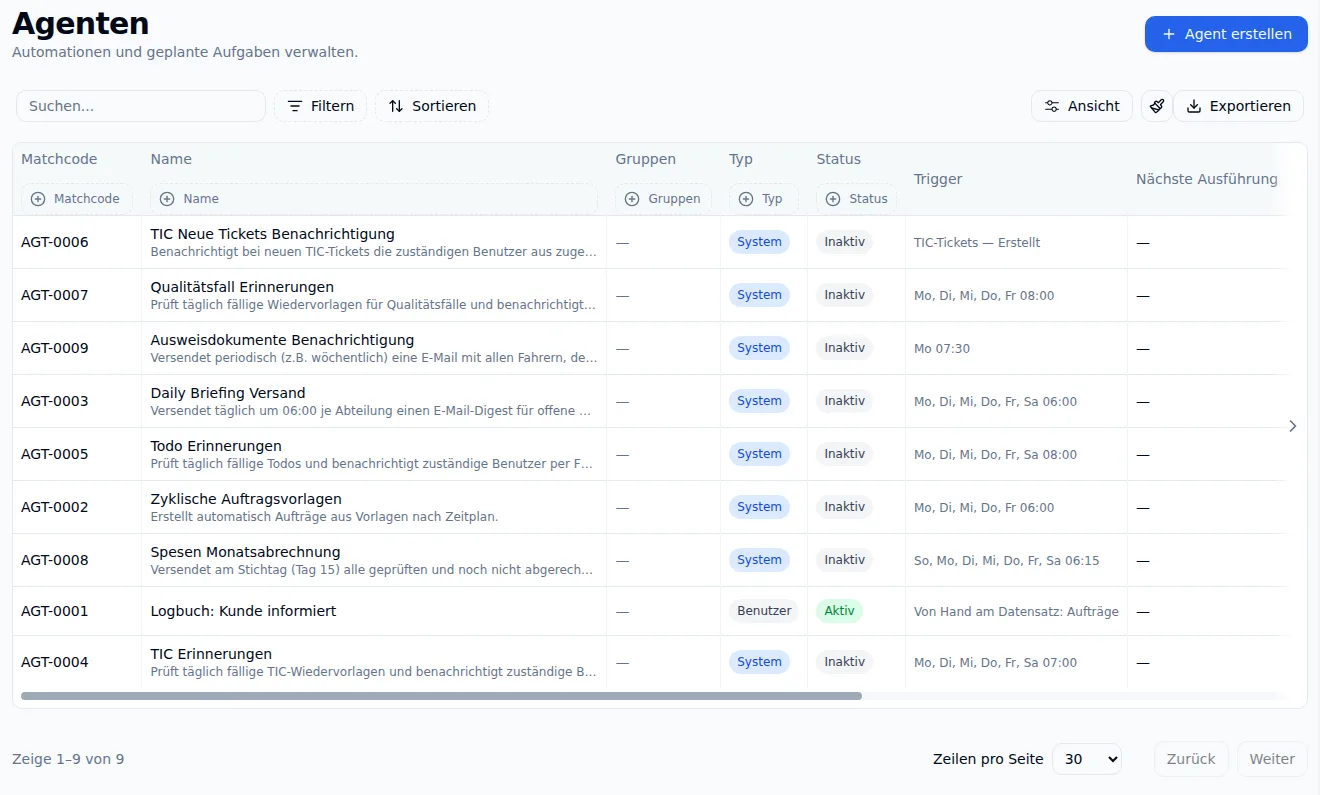Image resolution: width=1320 pixels, height=795 pixels.
Task: Click the Zurück pagination button
Action: (1191, 759)
